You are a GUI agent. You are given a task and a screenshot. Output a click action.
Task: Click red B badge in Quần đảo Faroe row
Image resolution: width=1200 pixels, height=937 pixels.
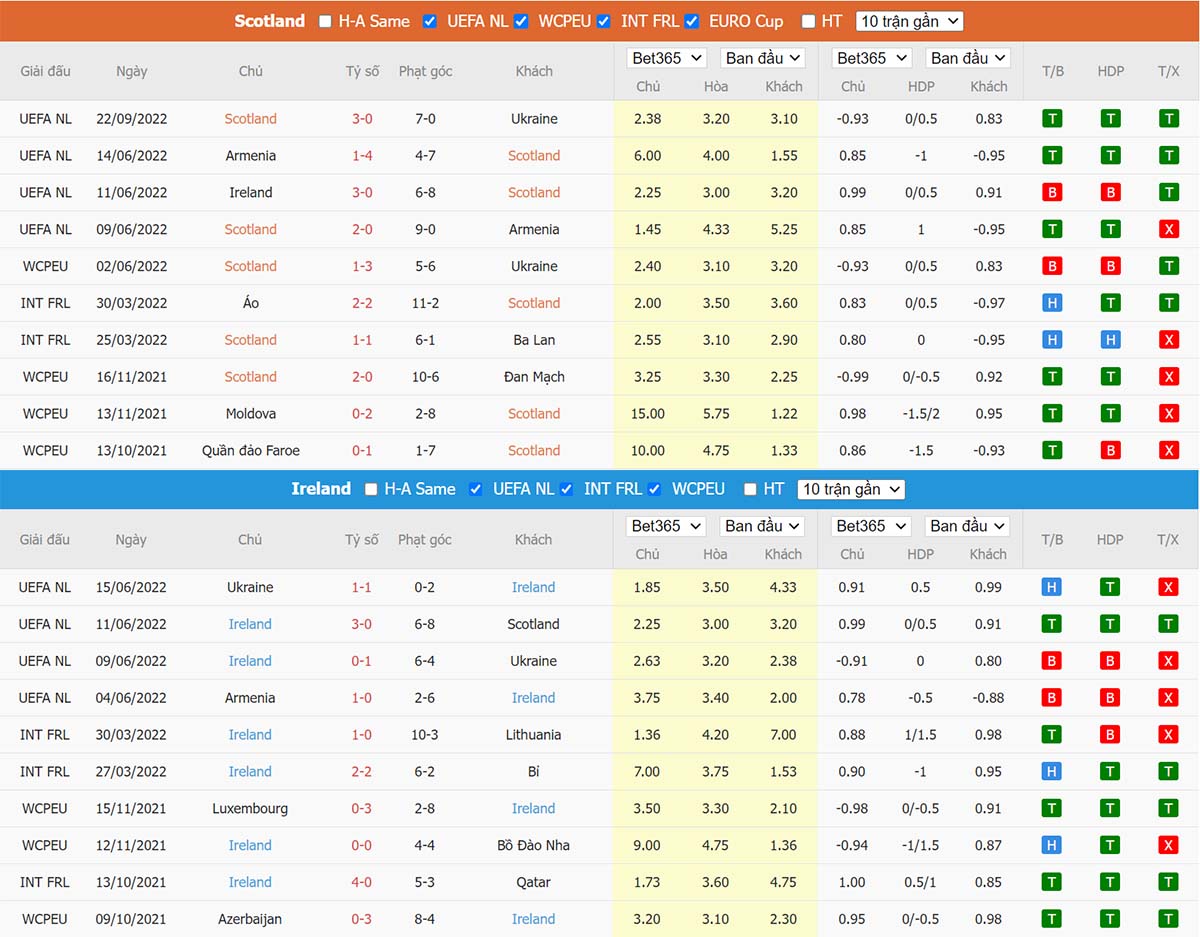click(1110, 450)
